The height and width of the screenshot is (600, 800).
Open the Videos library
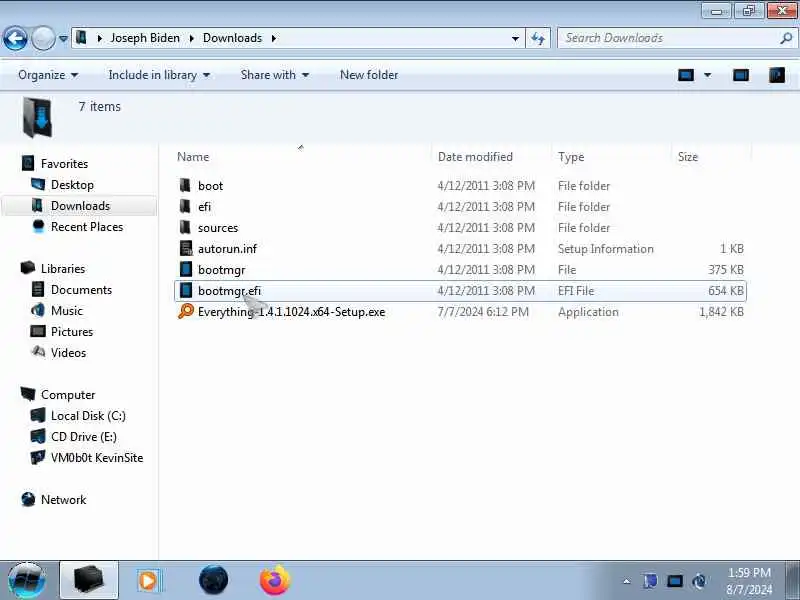click(68, 353)
